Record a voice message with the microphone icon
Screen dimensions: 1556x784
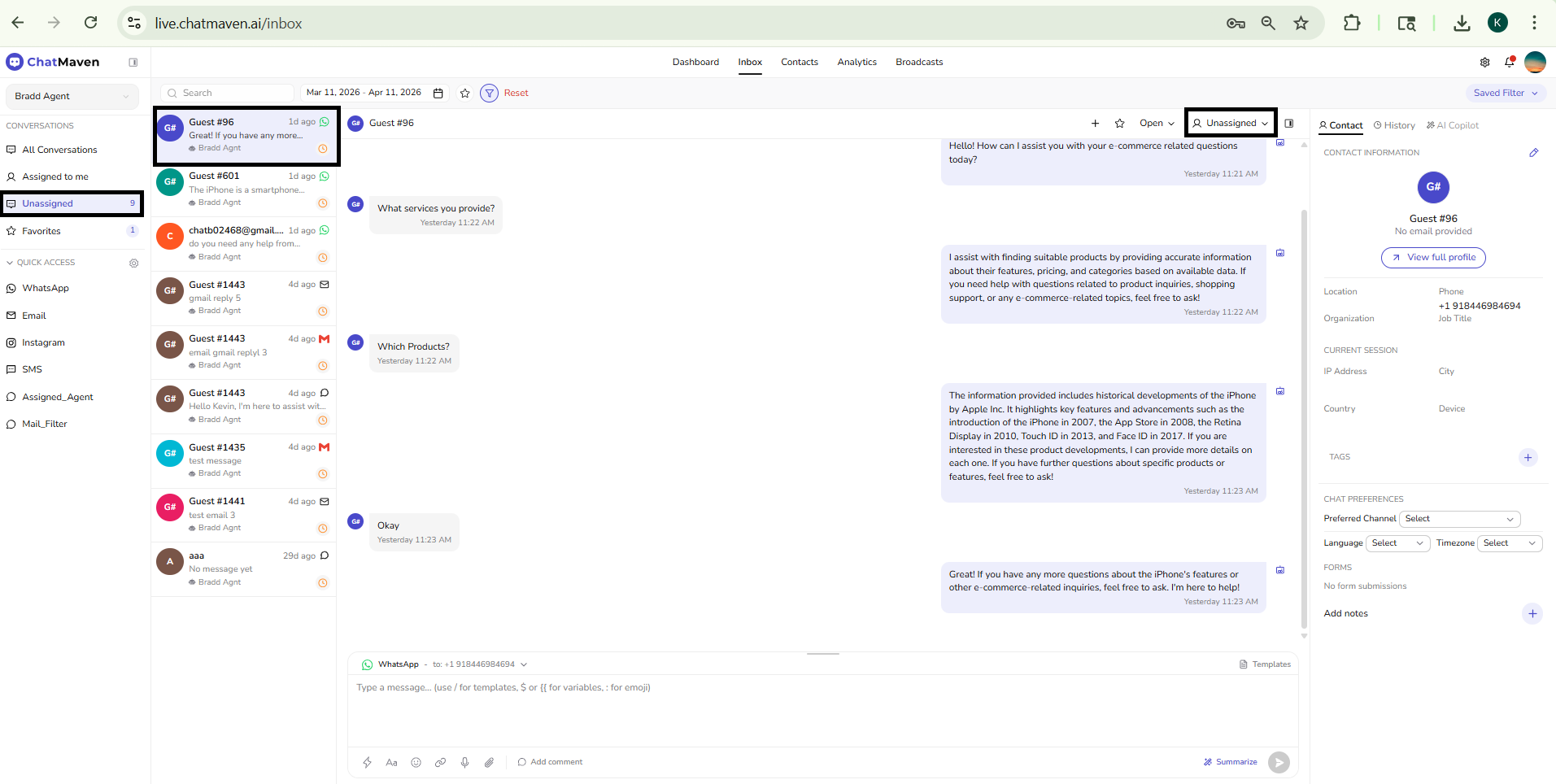[x=464, y=762]
